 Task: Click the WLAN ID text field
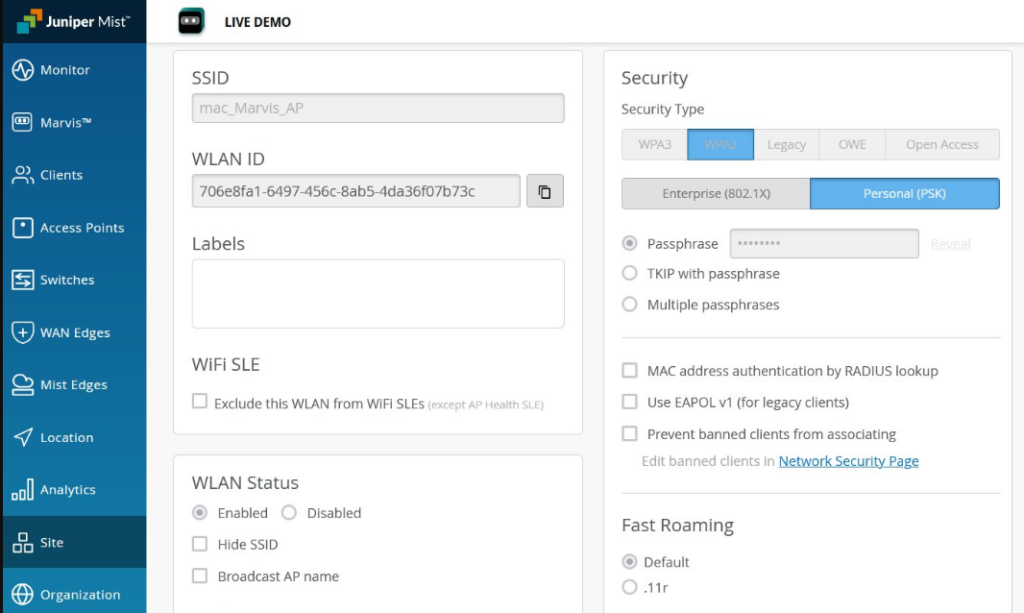coord(356,191)
